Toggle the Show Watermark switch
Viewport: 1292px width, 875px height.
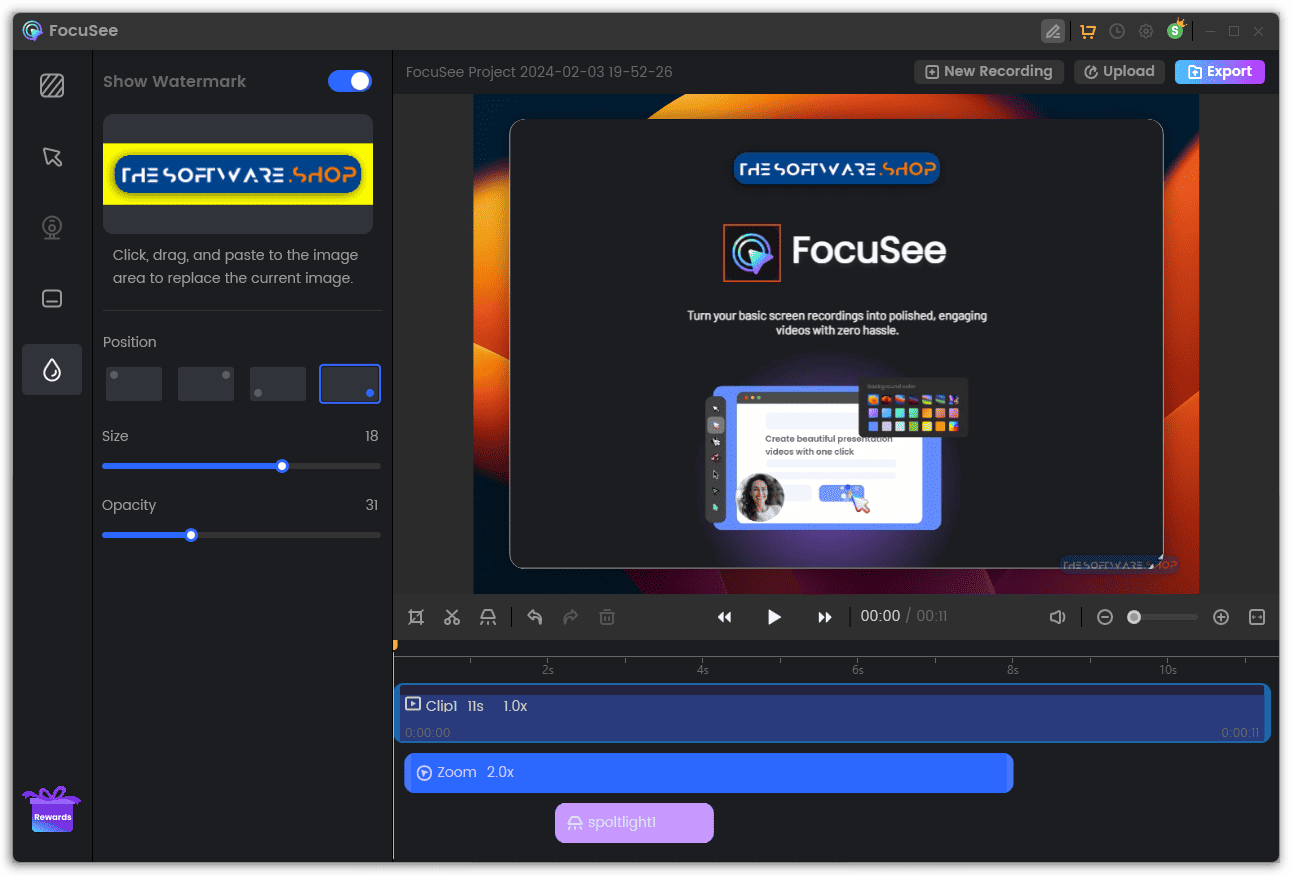click(350, 81)
